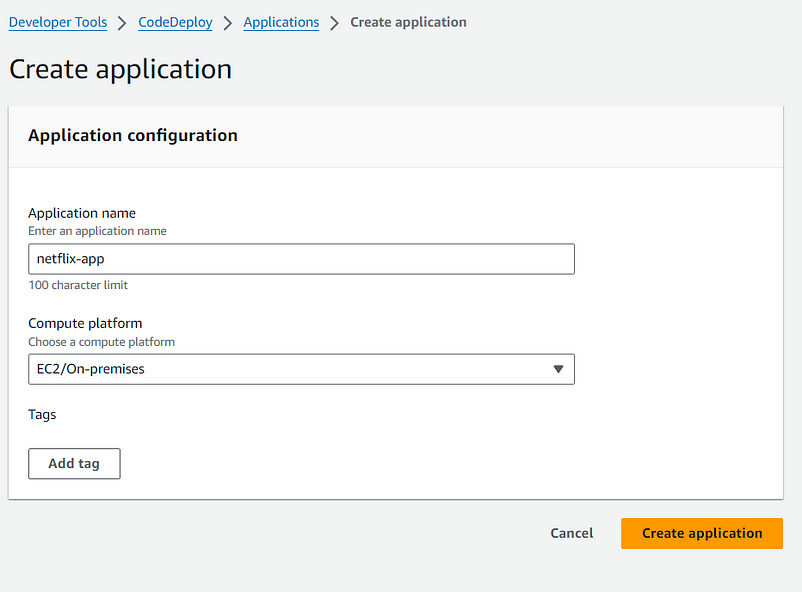Image resolution: width=802 pixels, height=592 pixels.
Task: Focus the Application name input field
Action: coord(301,259)
